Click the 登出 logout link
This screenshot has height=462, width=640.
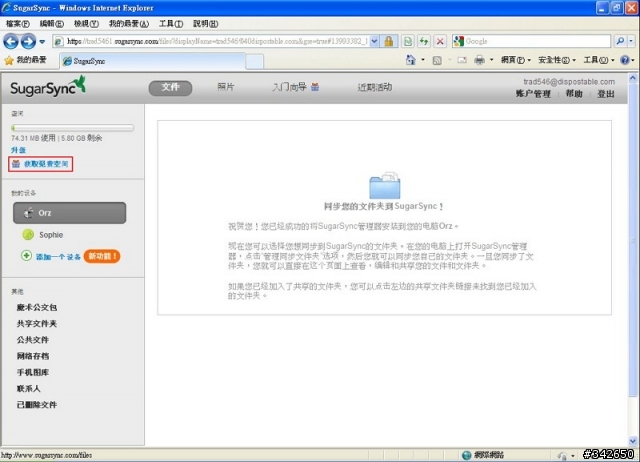click(606, 94)
